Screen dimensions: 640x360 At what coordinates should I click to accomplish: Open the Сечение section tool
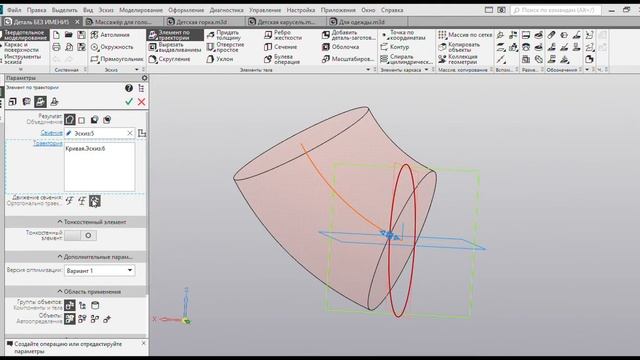point(281,47)
